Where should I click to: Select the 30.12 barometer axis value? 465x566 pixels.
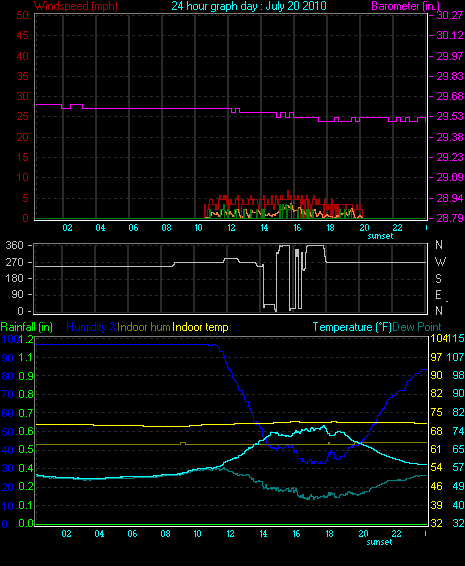(x=450, y=35)
